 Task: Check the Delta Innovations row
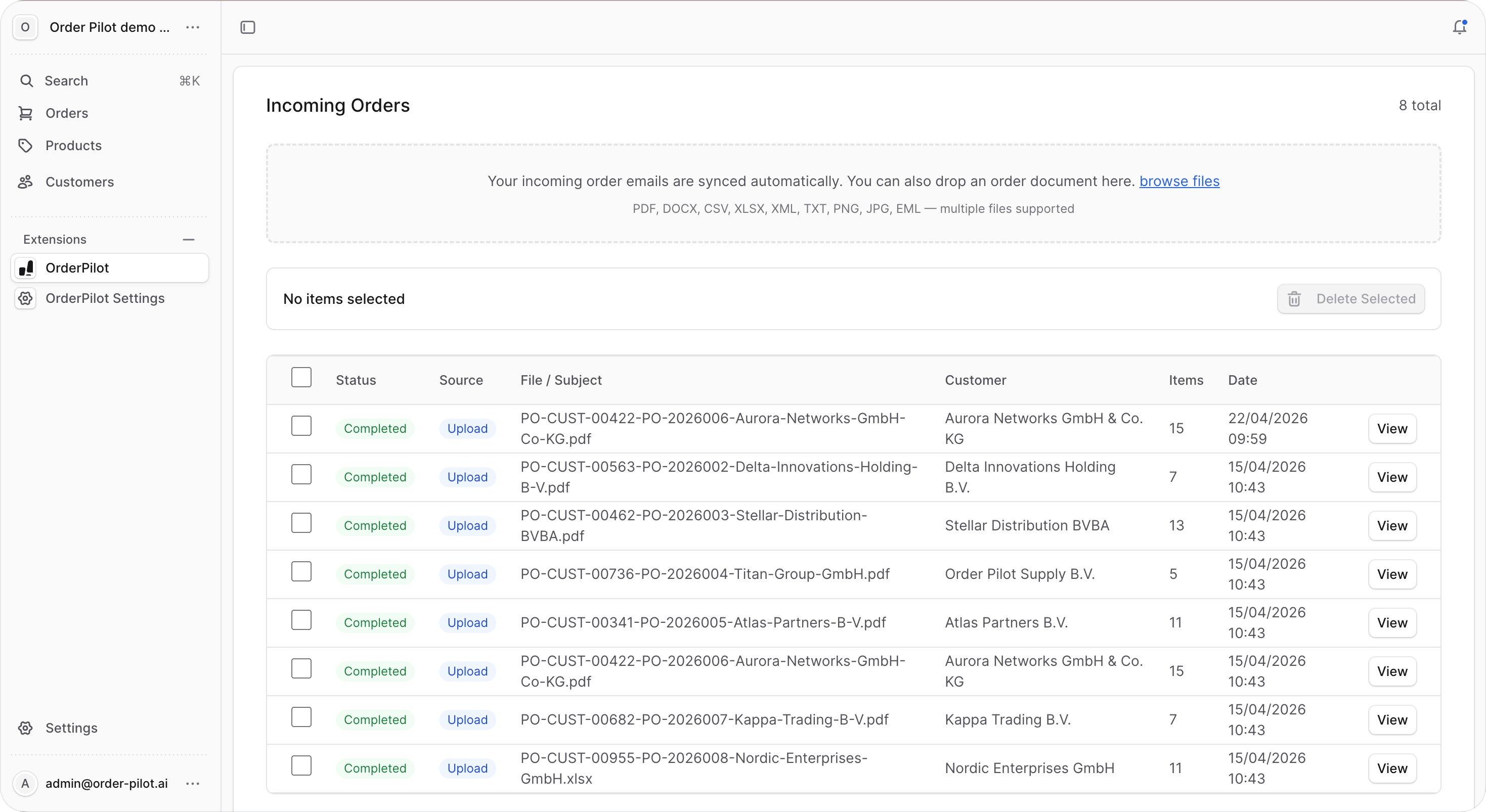click(301, 475)
